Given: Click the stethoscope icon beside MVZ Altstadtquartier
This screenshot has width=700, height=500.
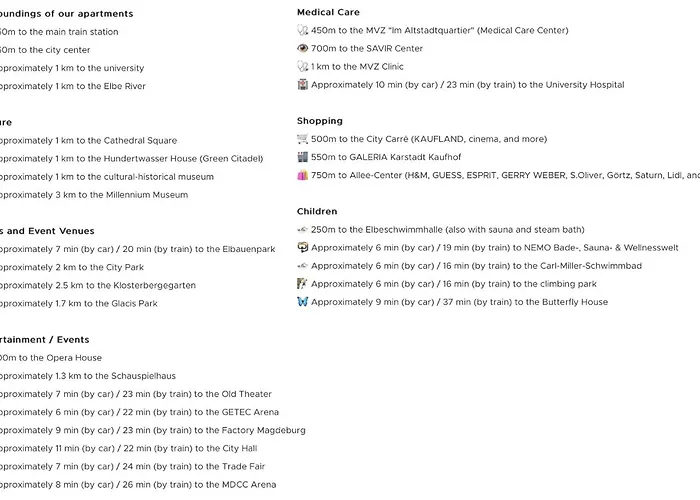Looking at the screenshot, I should coord(303,31).
